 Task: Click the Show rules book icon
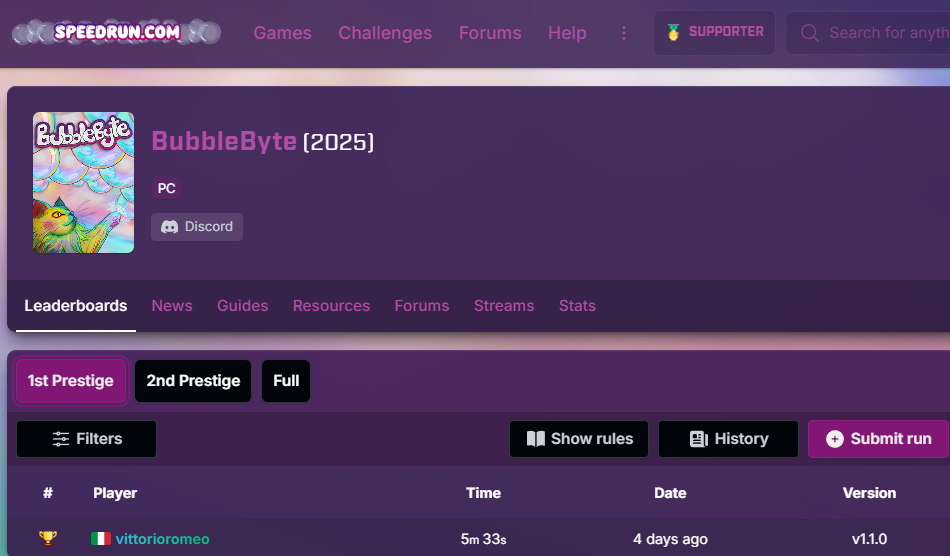536,439
